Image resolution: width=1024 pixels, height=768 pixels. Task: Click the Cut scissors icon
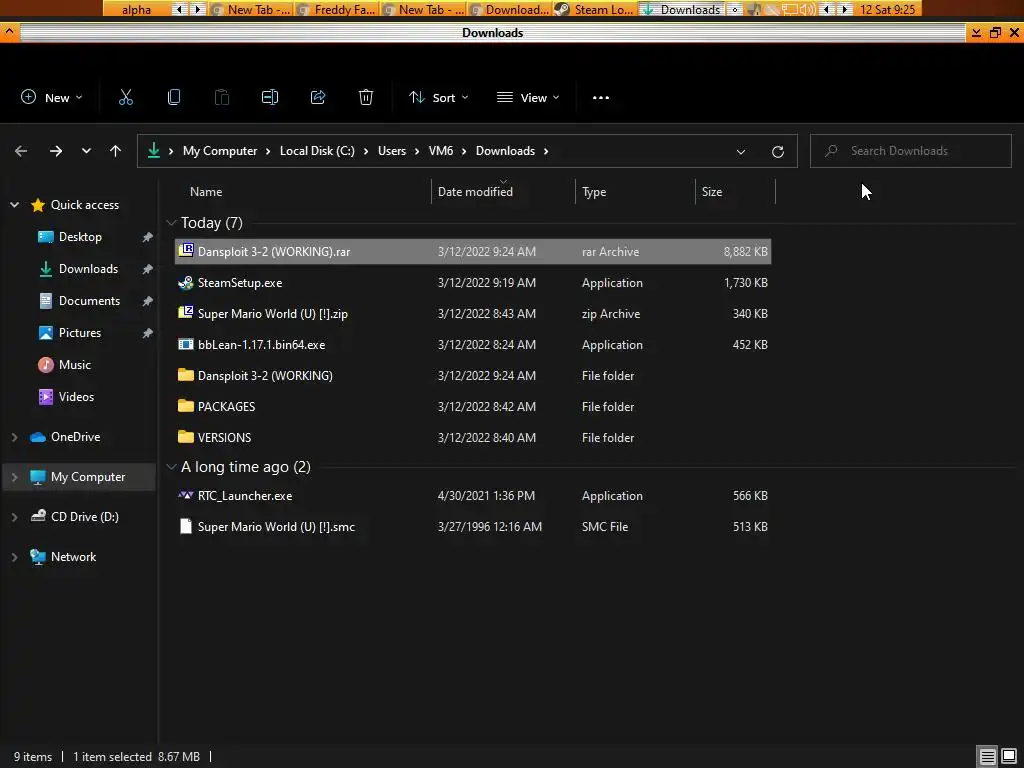pyautogui.click(x=125, y=97)
